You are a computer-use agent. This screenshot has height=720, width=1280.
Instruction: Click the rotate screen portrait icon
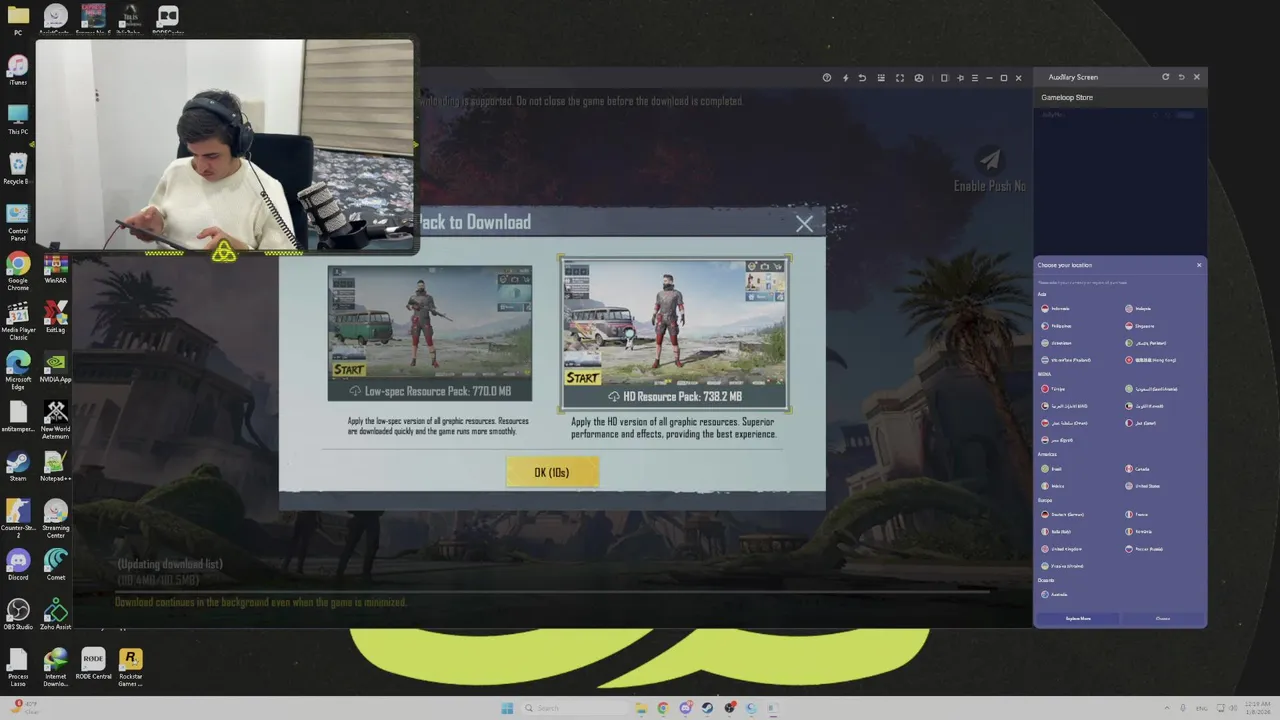click(x=944, y=78)
